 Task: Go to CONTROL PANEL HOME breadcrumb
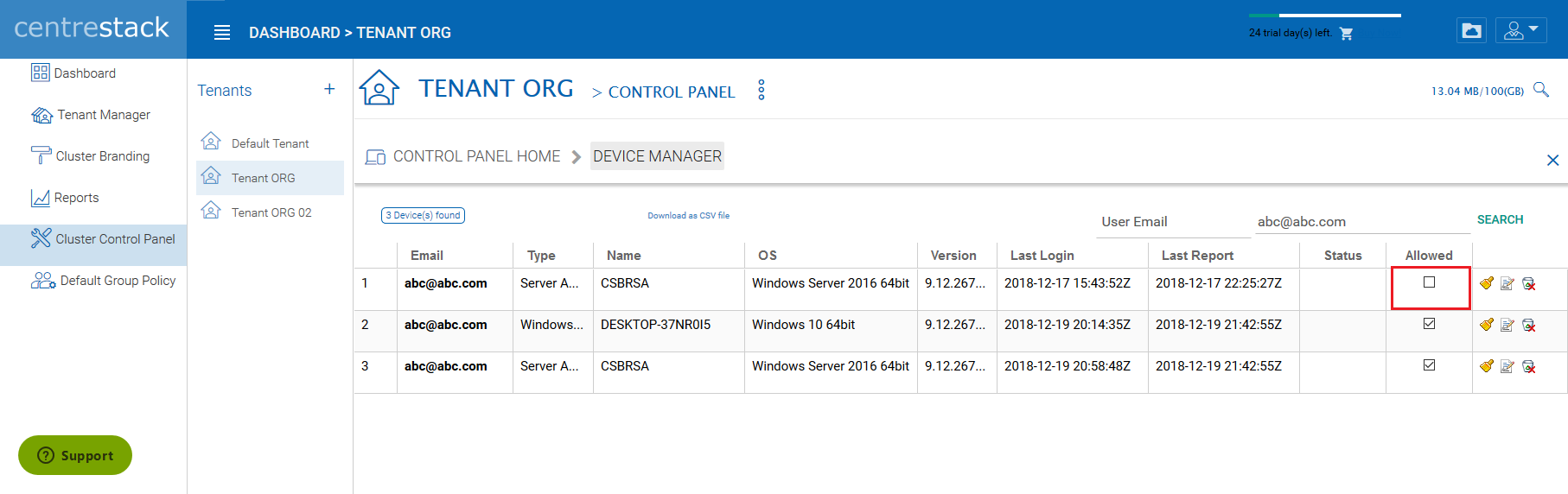pyautogui.click(x=476, y=156)
